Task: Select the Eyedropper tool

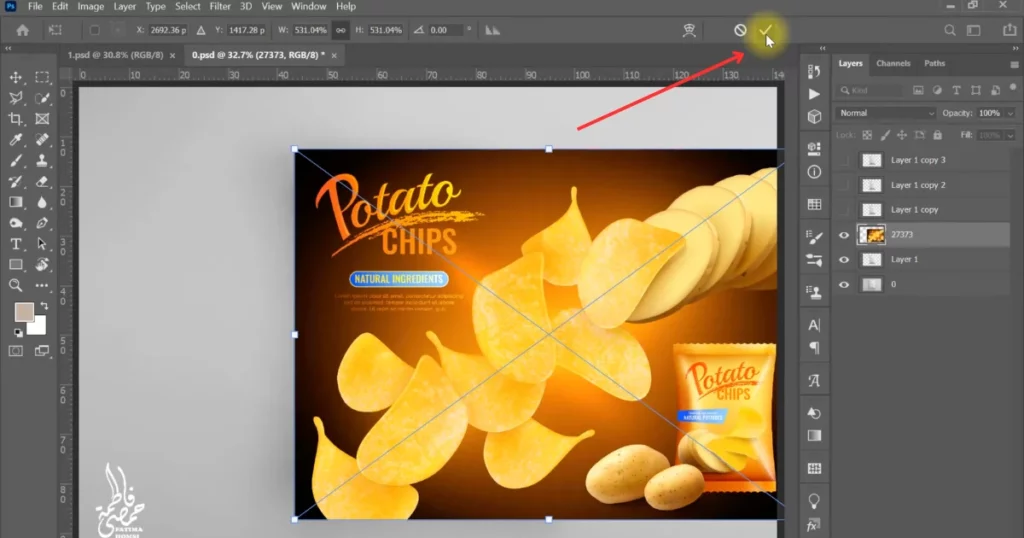Action: point(16,140)
